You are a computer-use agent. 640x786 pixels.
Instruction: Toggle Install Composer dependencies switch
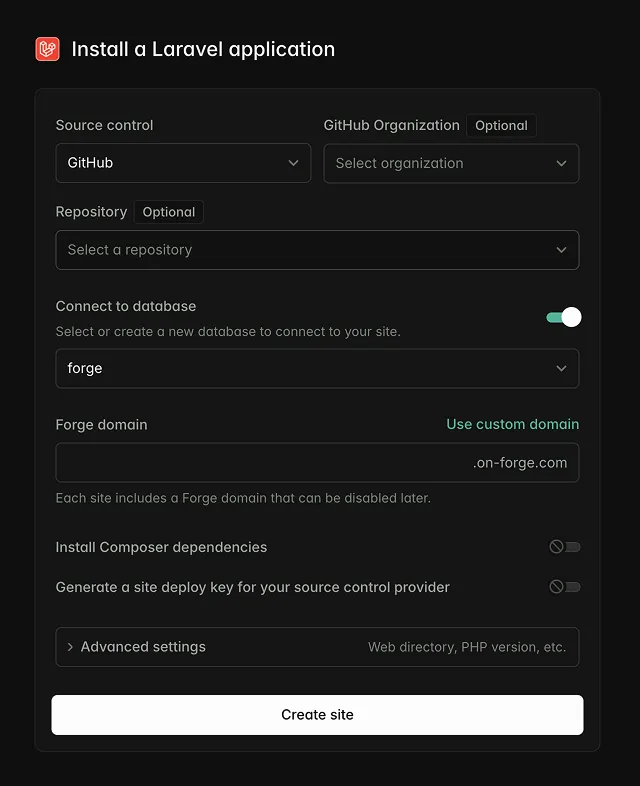click(565, 546)
